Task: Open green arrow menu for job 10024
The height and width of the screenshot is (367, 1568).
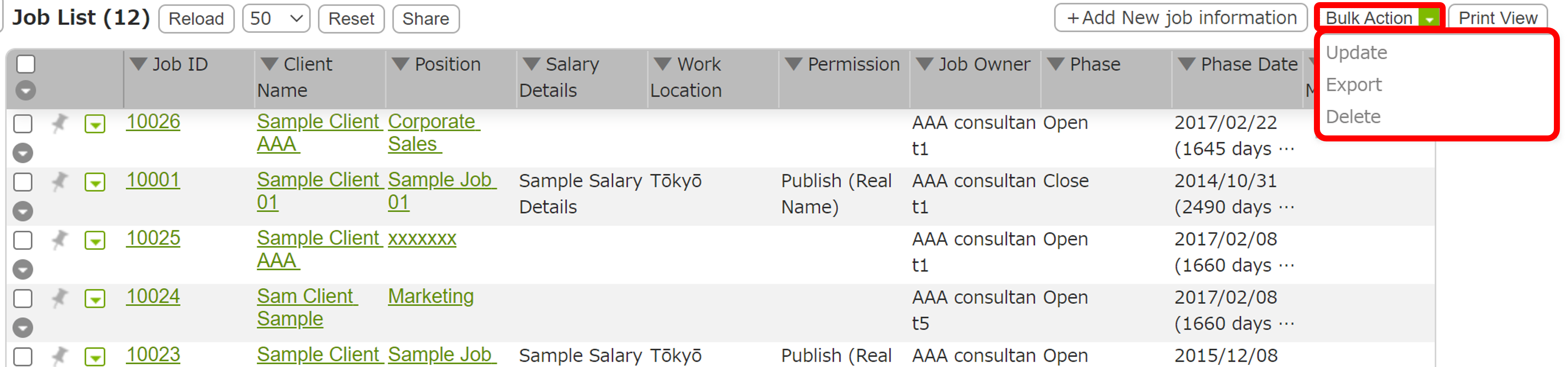Action: pos(95,299)
